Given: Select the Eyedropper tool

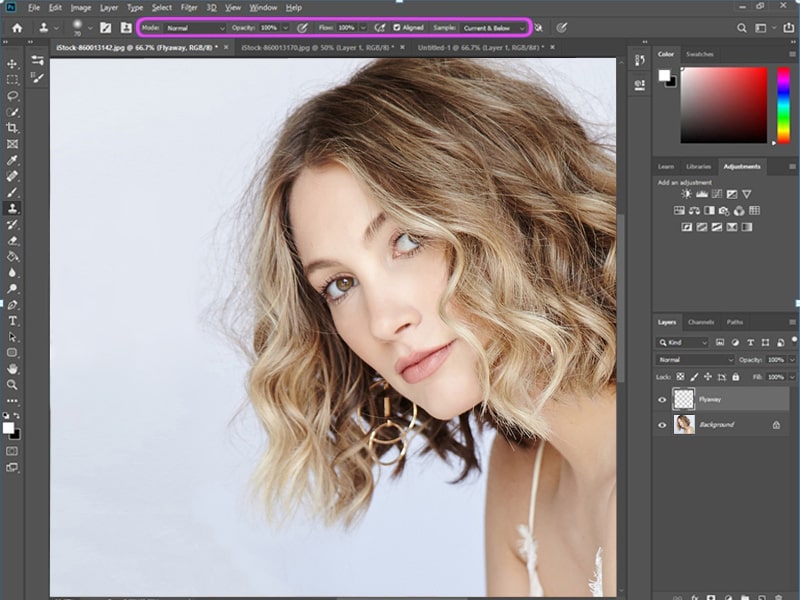Looking at the screenshot, I should [12, 160].
